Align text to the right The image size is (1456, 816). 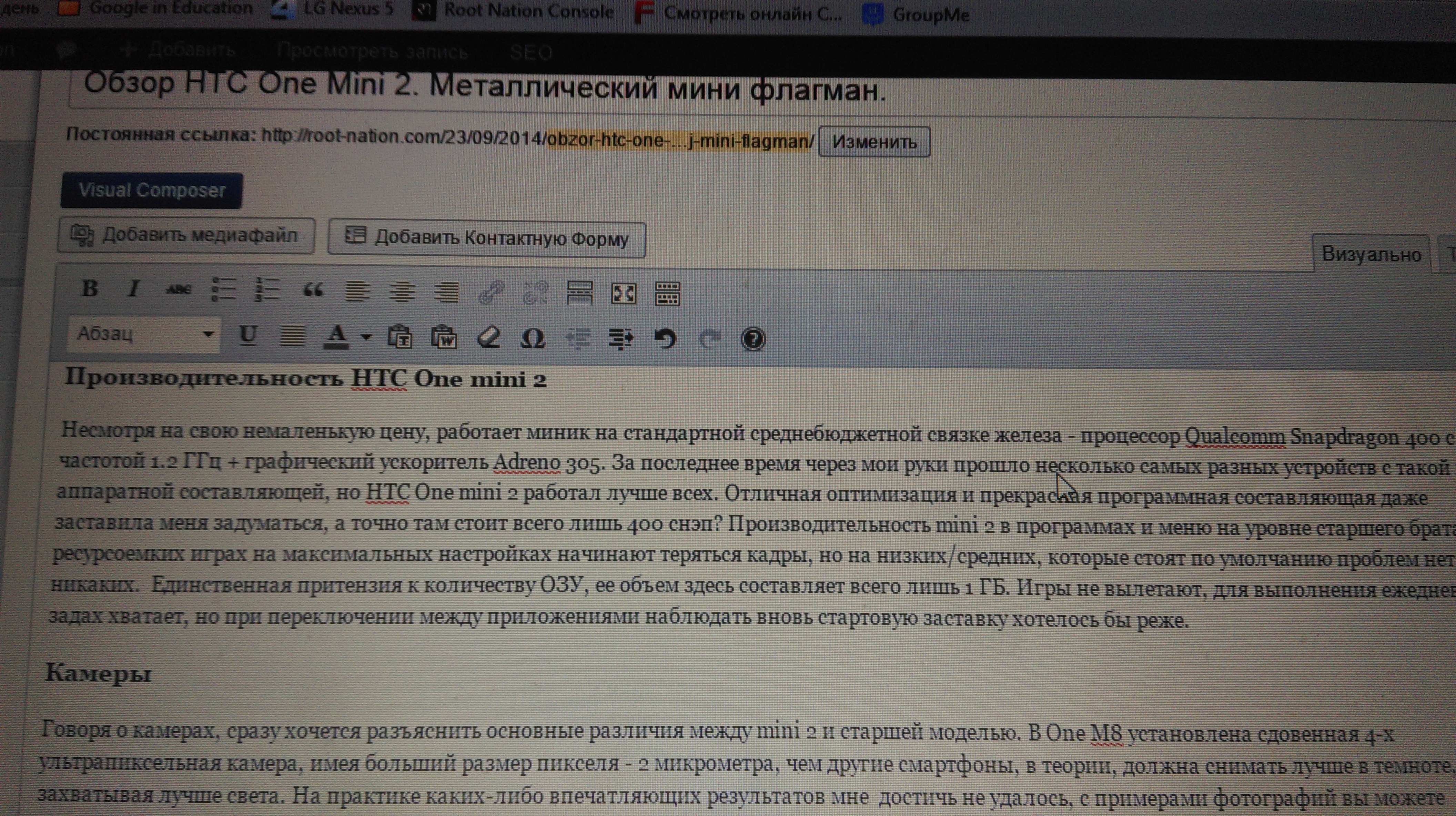[446, 293]
